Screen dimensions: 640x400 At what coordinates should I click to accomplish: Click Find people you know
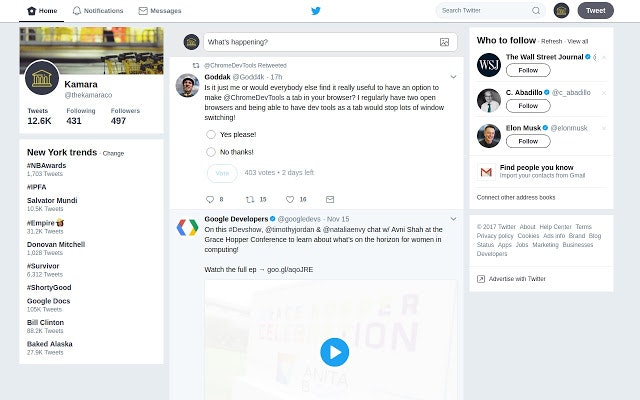point(536,167)
